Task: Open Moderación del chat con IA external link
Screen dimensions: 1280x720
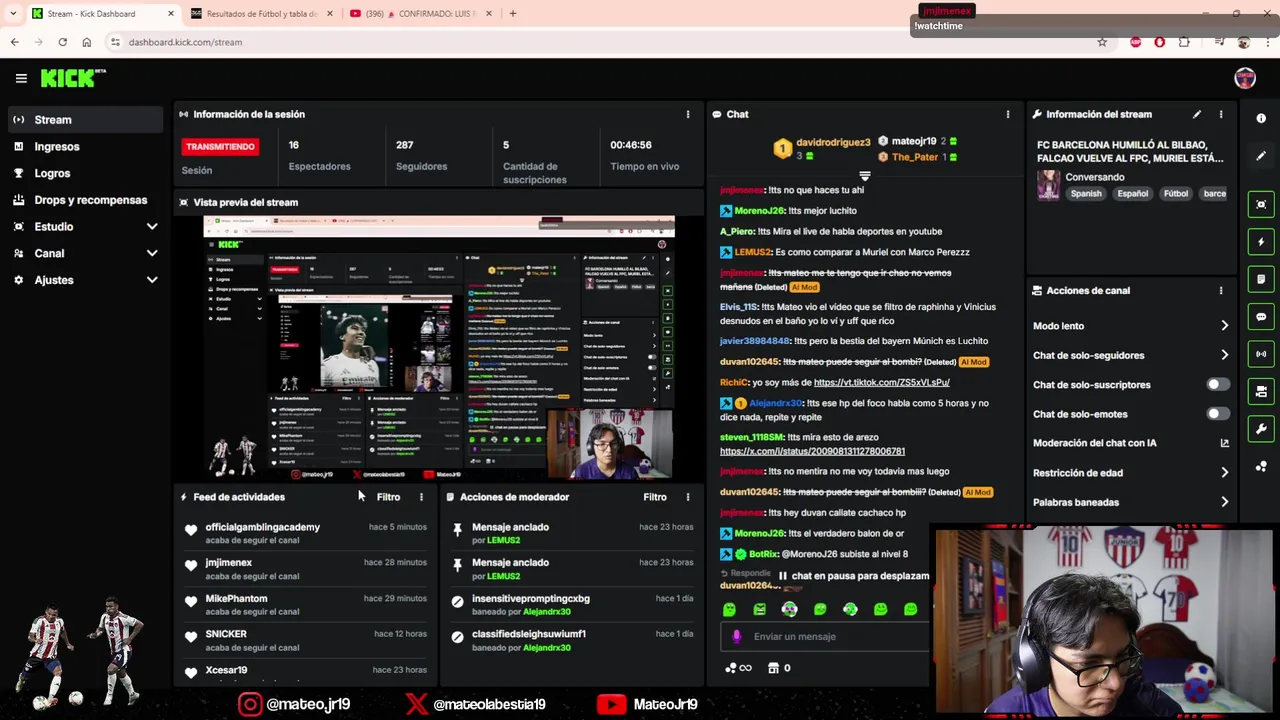Action: click(x=1224, y=443)
